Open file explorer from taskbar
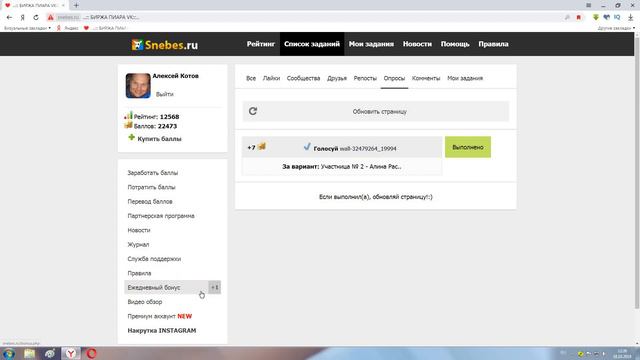Screen dimensions: 640x360 click(29, 353)
